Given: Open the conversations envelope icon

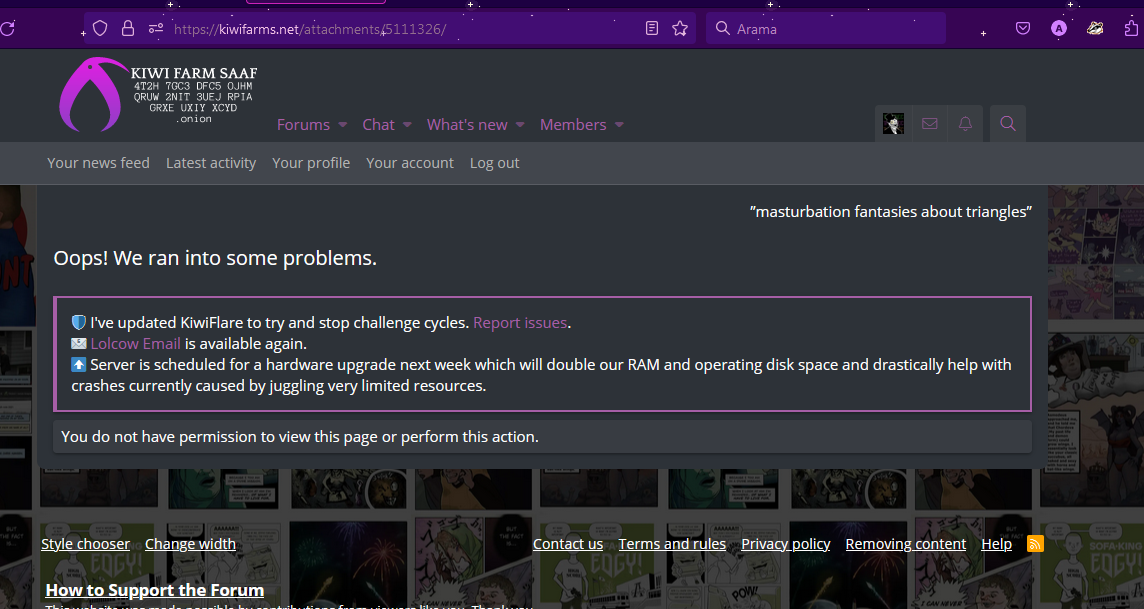Looking at the screenshot, I should (930, 124).
